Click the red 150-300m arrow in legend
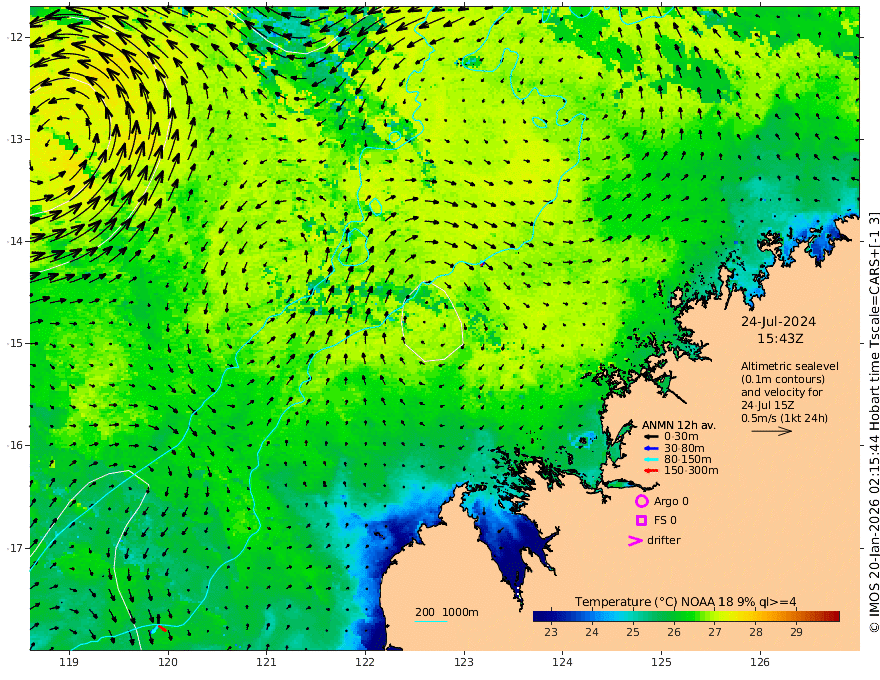Viewport: 880px width, 680px height. (x=651, y=471)
